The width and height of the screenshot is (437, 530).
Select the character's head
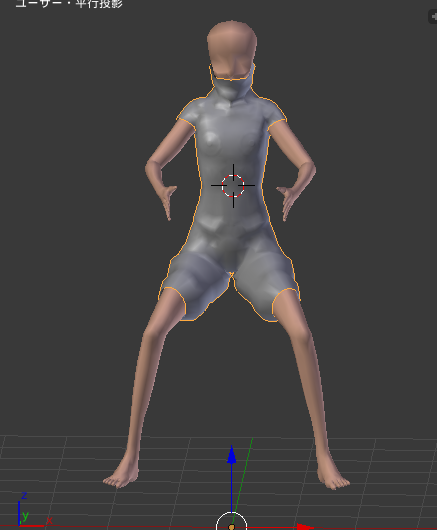click(x=232, y=50)
